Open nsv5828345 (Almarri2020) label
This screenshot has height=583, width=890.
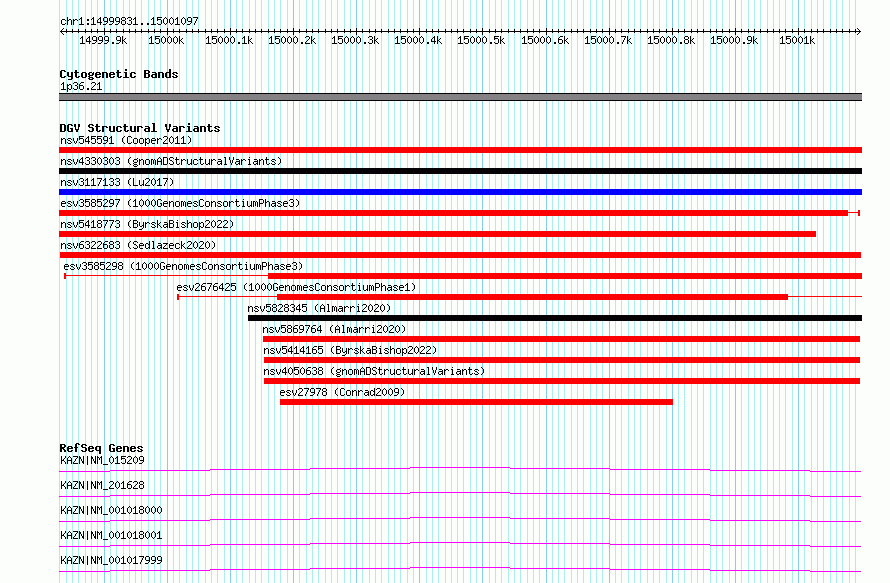(319, 308)
